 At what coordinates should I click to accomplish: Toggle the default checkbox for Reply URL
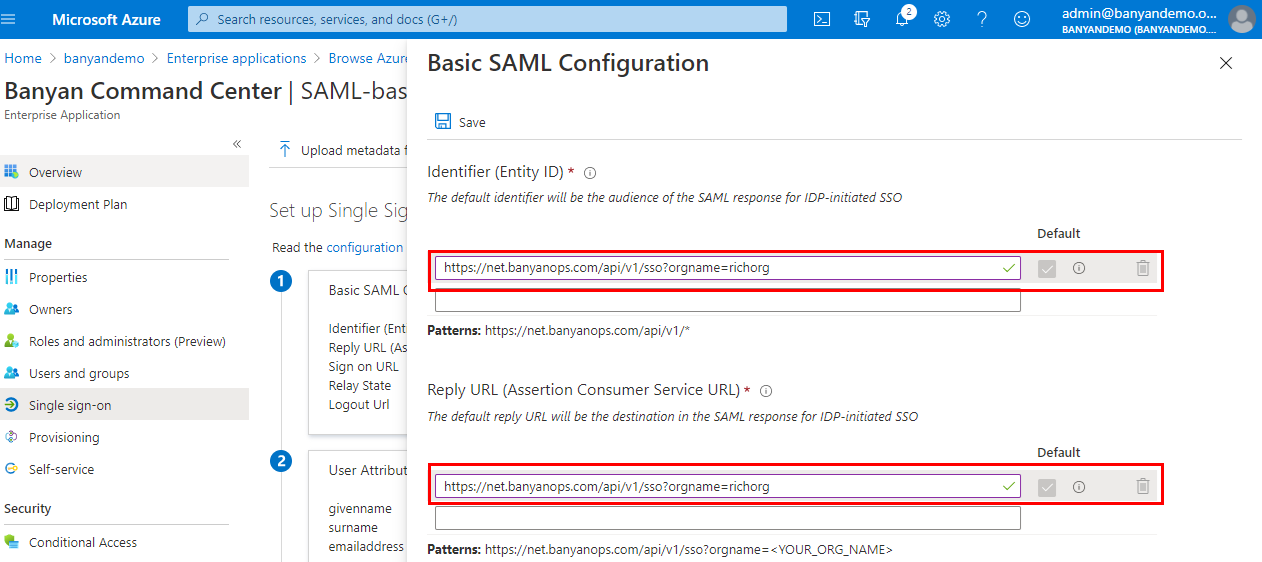[1047, 487]
